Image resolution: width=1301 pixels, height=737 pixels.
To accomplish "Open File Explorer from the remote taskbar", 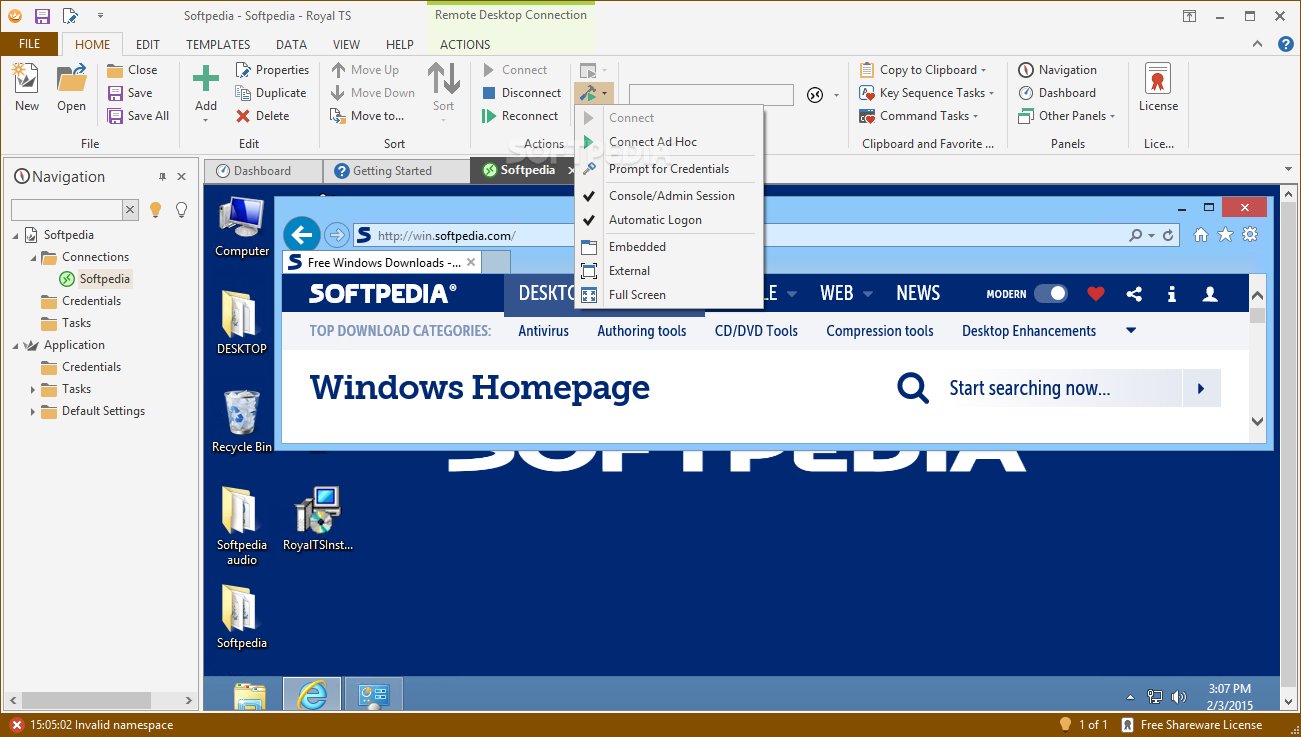I will coord(250,696).
